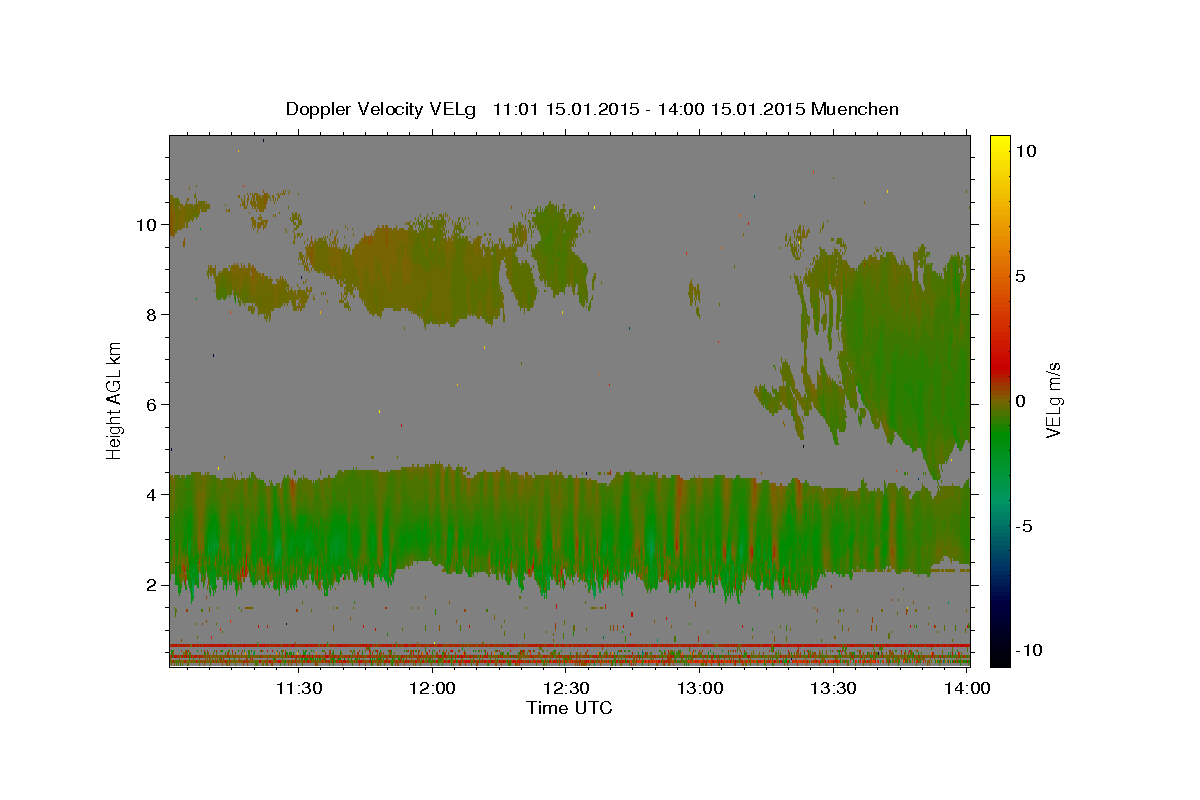This screenshot has width=1200, height=800.
Task: Click the height tick label 4
Action: 151,494
